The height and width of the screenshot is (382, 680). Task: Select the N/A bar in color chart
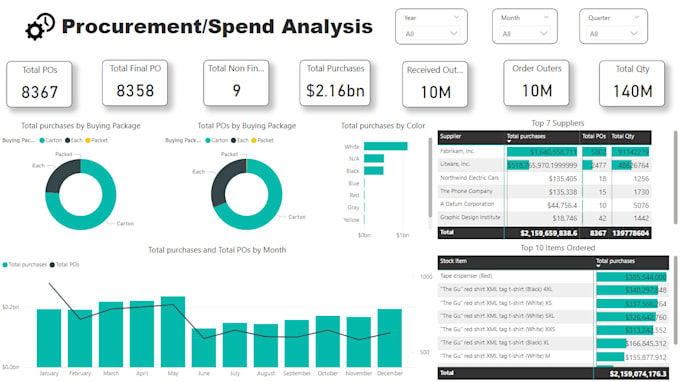(x=374, y=158)
